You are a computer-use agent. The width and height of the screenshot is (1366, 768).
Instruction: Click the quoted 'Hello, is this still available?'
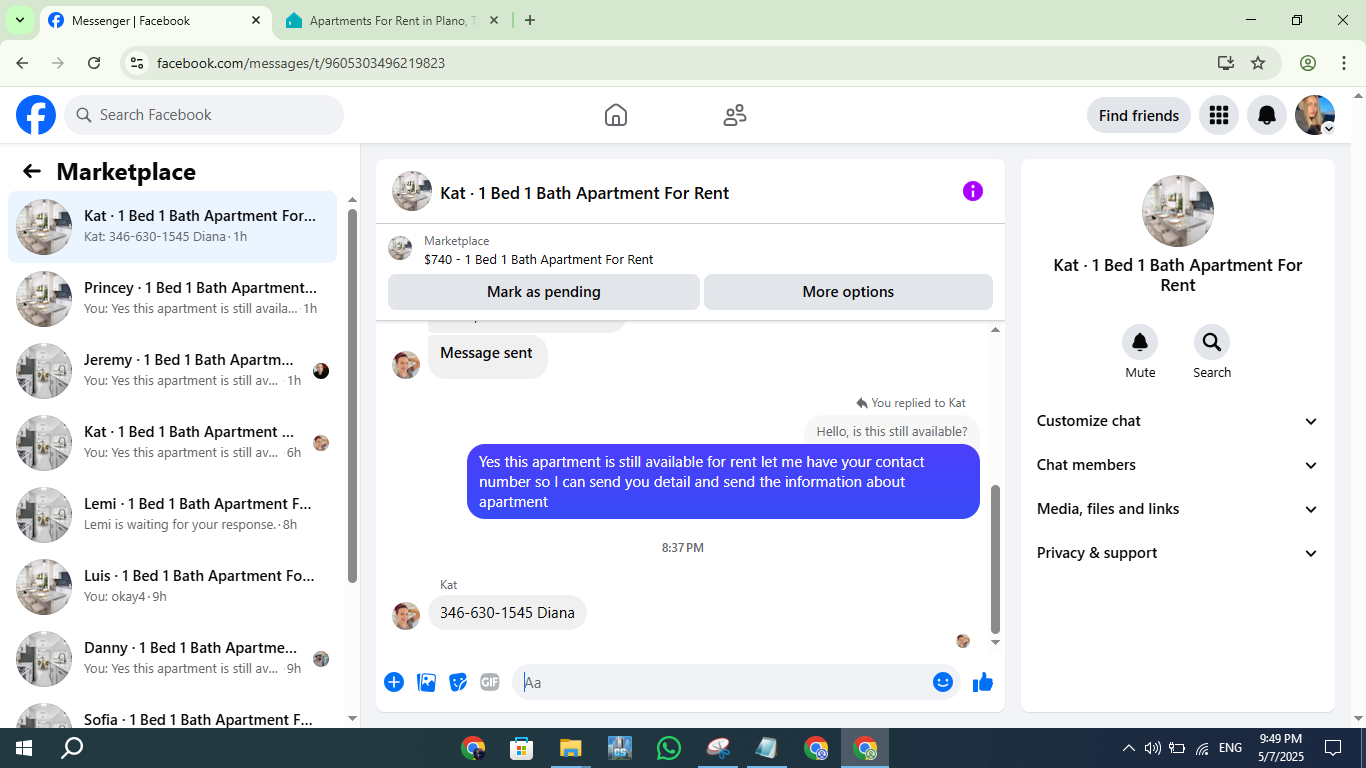[892, 432]
